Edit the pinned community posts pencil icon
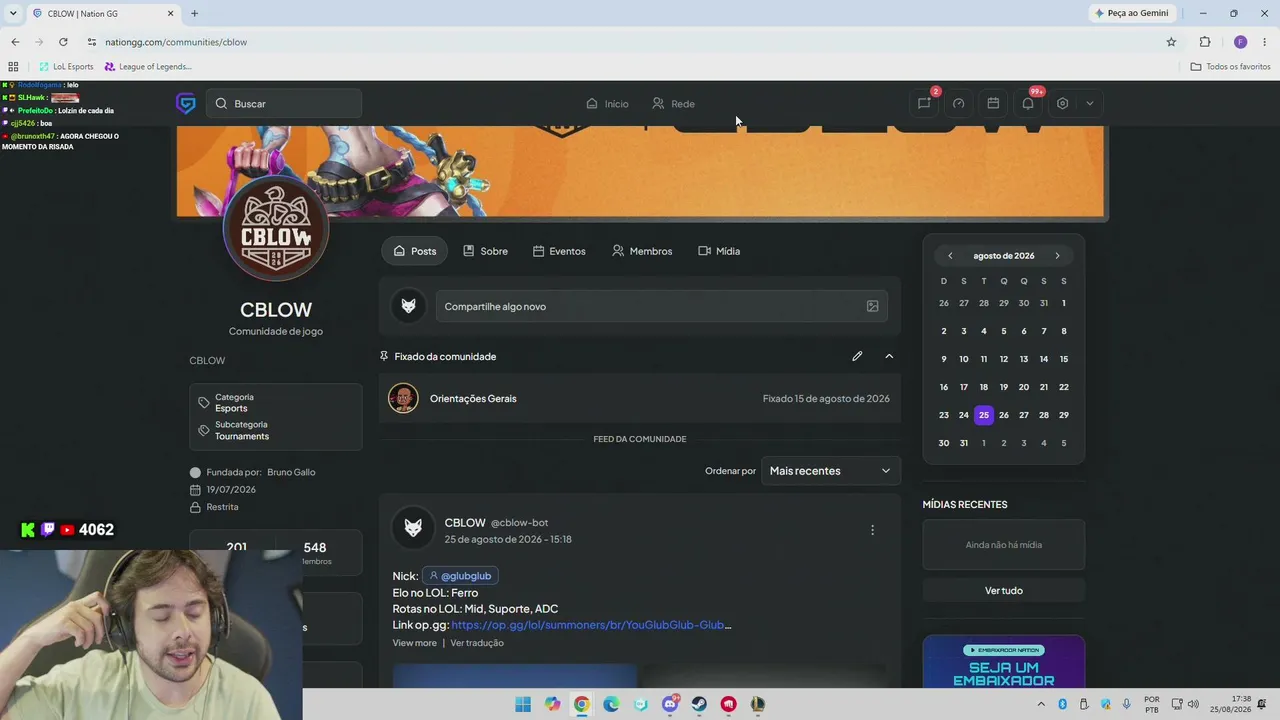The image size is (1280, 720). pos(857,356)
